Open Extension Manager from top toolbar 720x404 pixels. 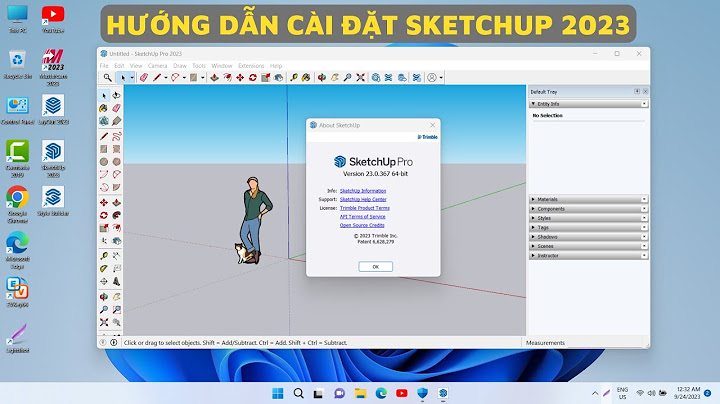coord(416,78)
